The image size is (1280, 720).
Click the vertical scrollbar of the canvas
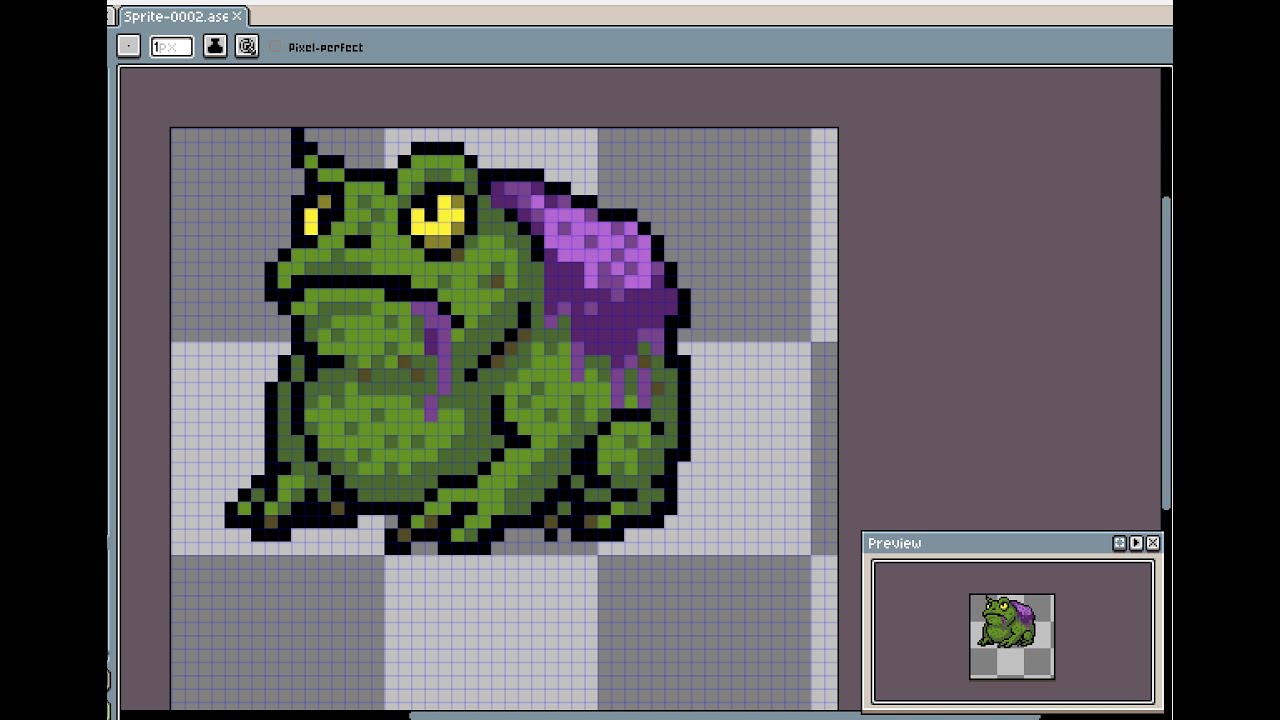pyautogui.click(x=1167, y=352)
